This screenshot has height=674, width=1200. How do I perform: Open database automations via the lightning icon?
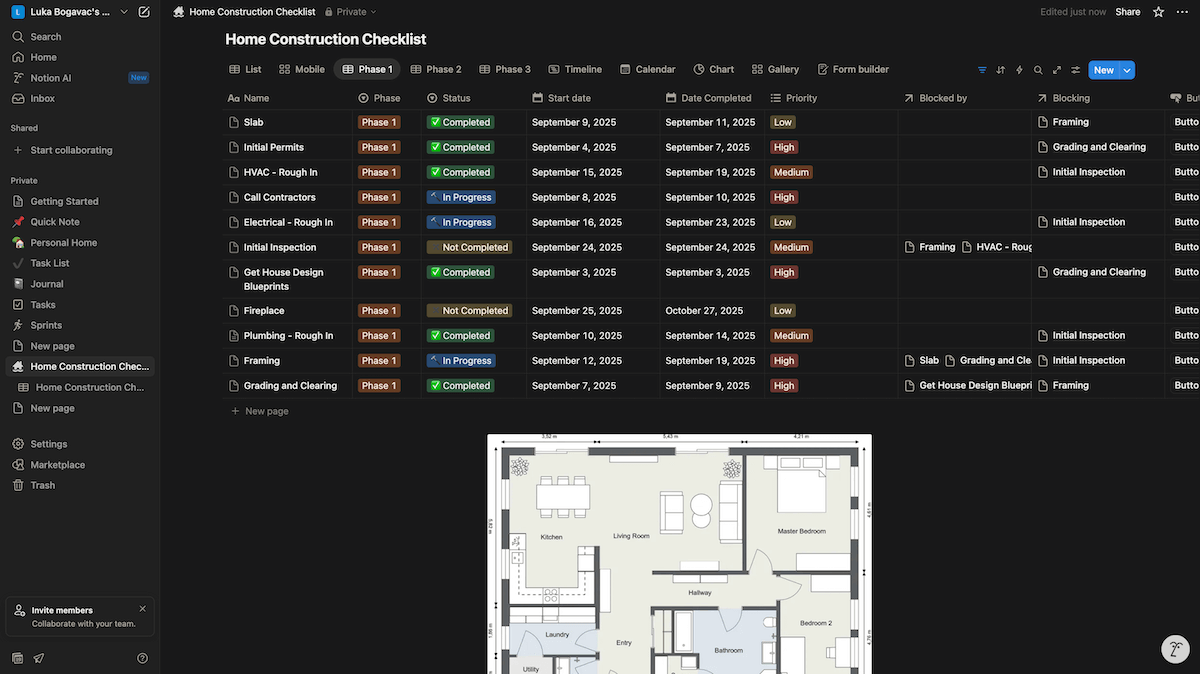click(x=1019, y=69)
